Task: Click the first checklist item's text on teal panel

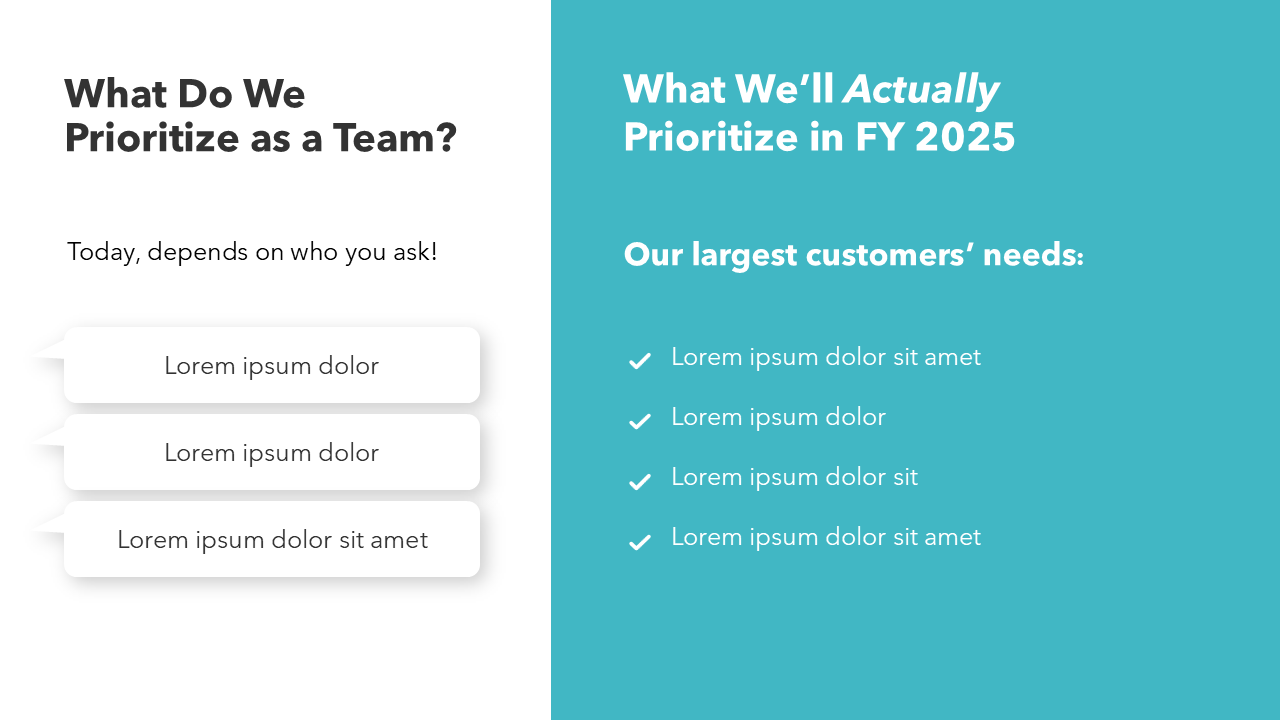Action: (x=825, y=357)
